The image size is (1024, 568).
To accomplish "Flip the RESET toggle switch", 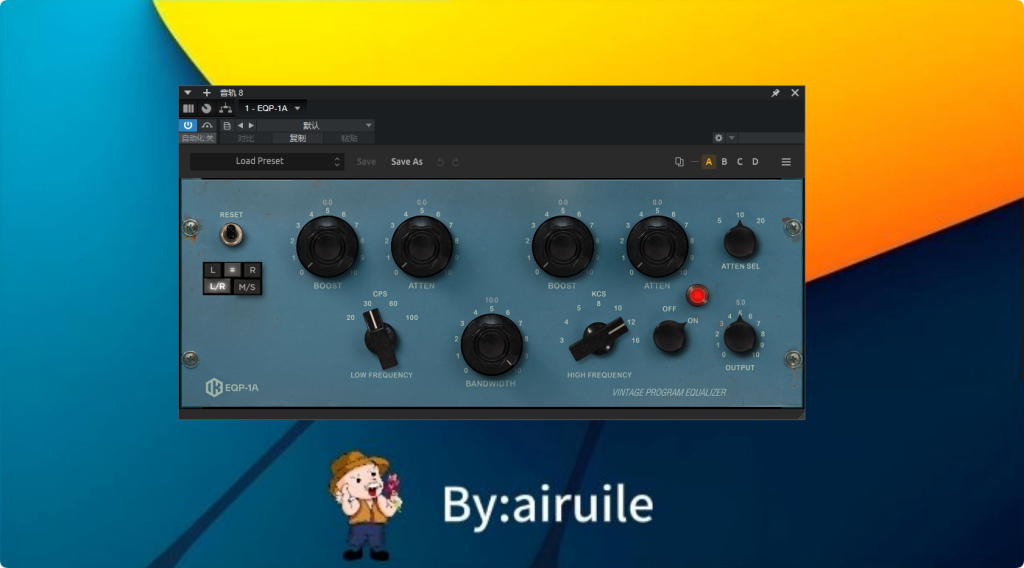I will point(231,234).
